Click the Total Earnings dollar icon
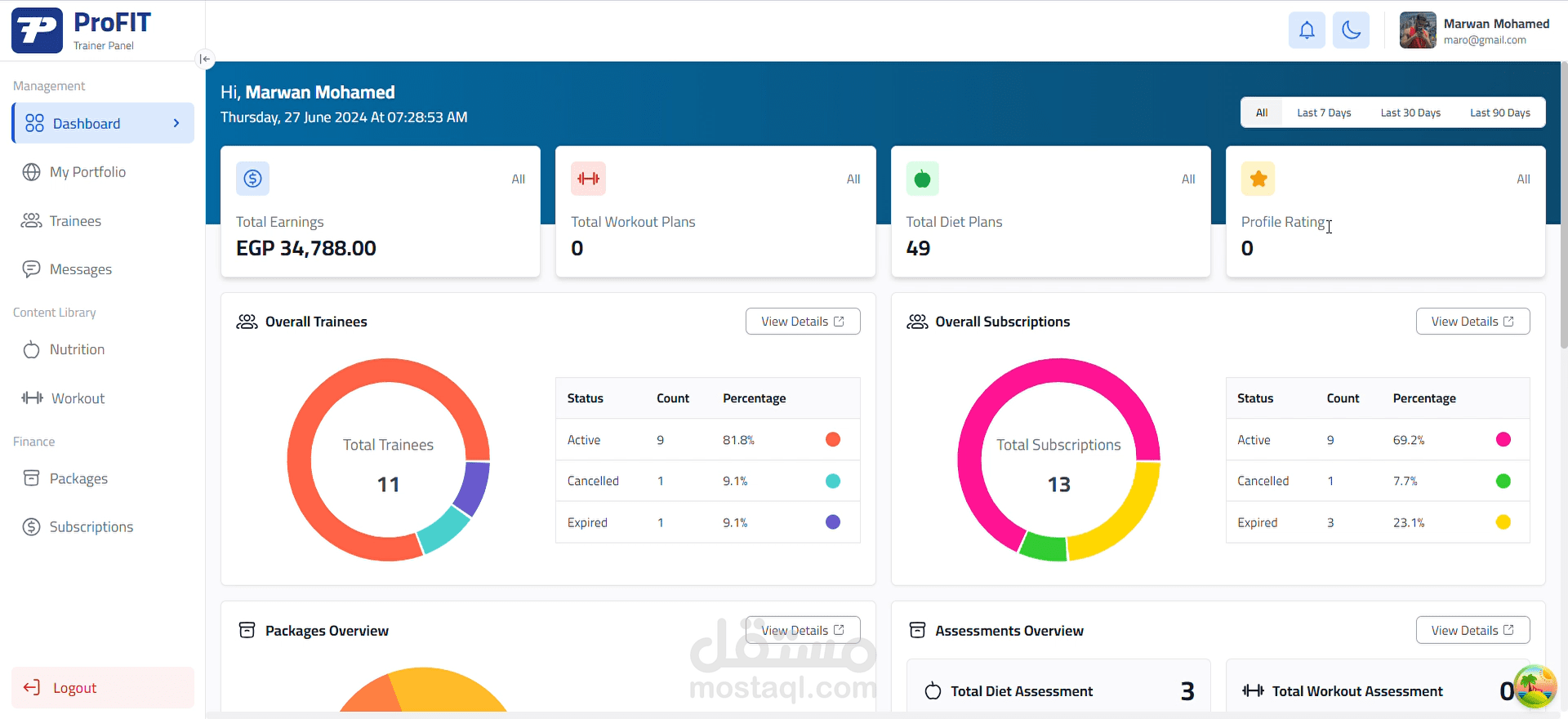Screen dimensions: 1568x719 [253, 178]
